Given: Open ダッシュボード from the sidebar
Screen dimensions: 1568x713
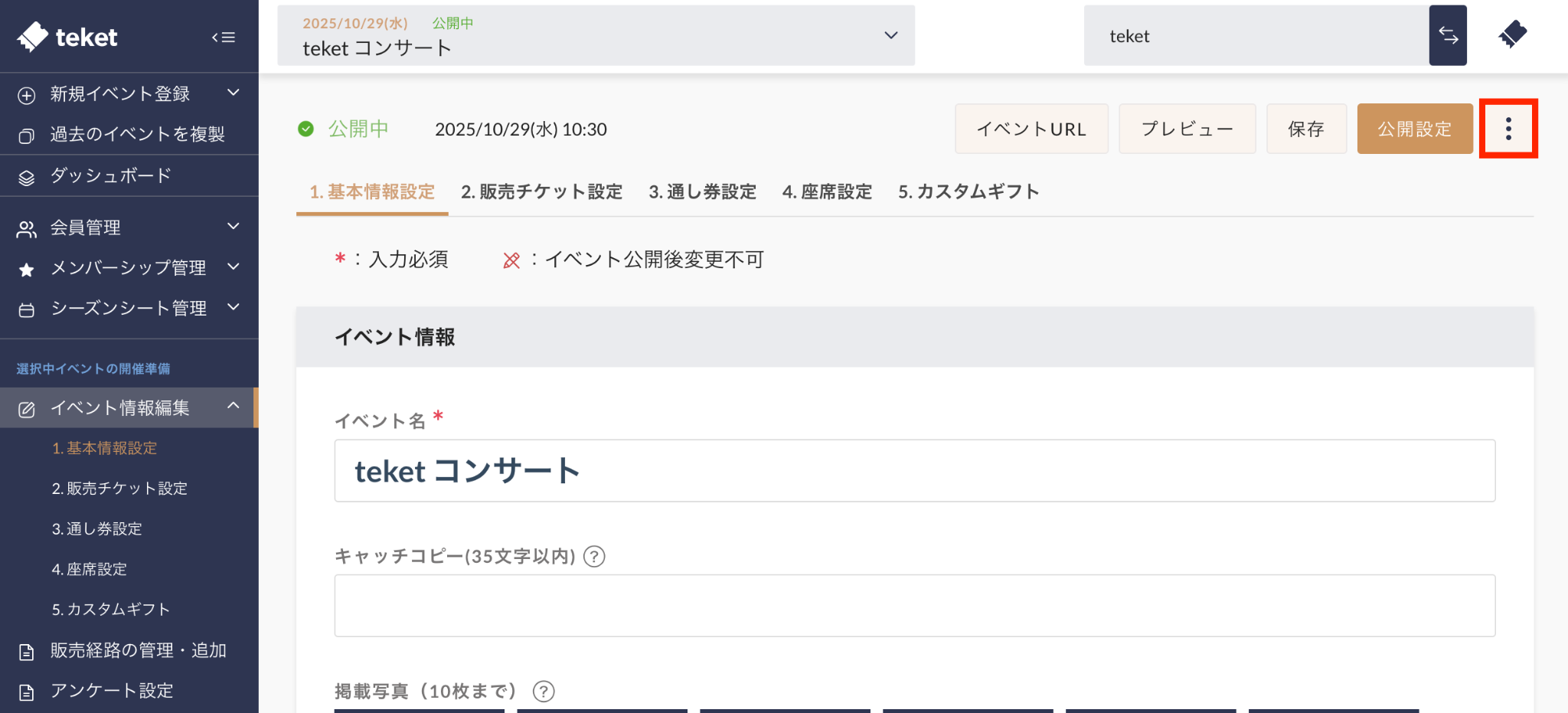Looking at the screenshot, I should point(111,175).
